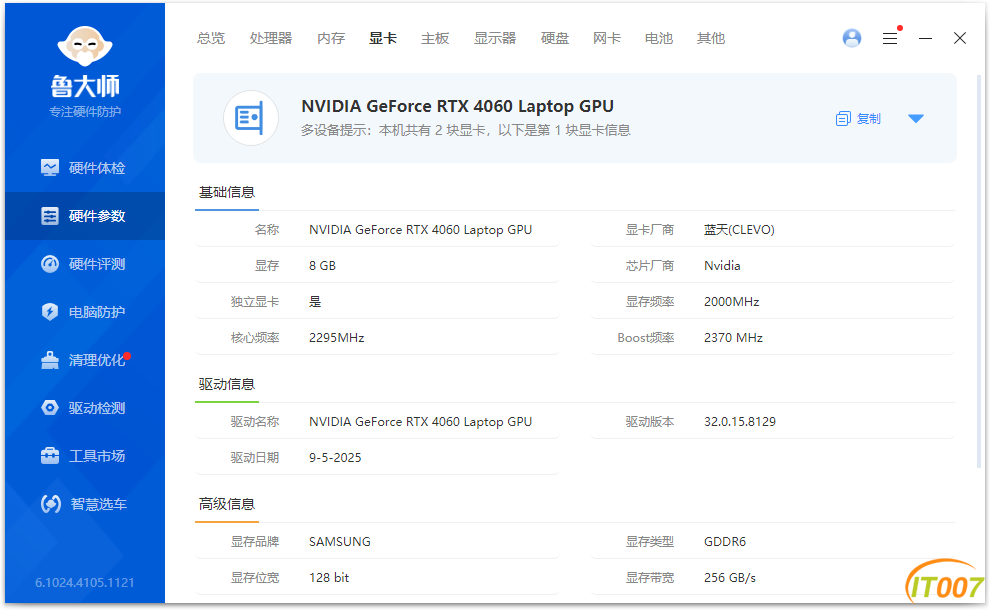The width and height of the screenshot is (990, 610).
Task: Switch to the 其他 tab
Action: [710, 39]
